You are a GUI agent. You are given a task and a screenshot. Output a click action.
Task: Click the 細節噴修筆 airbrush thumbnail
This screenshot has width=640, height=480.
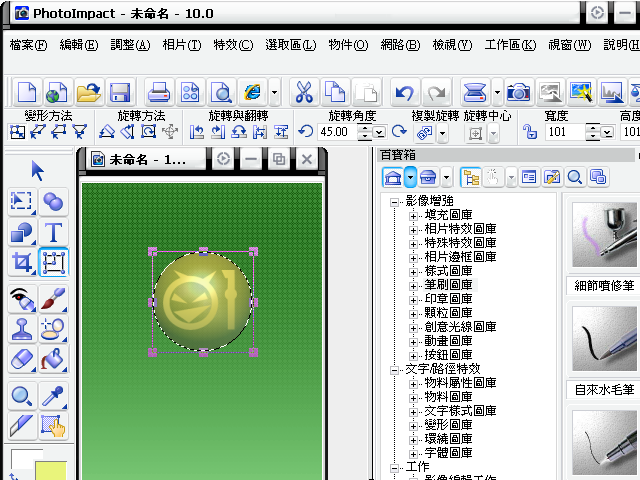click(x=605, y=236)
